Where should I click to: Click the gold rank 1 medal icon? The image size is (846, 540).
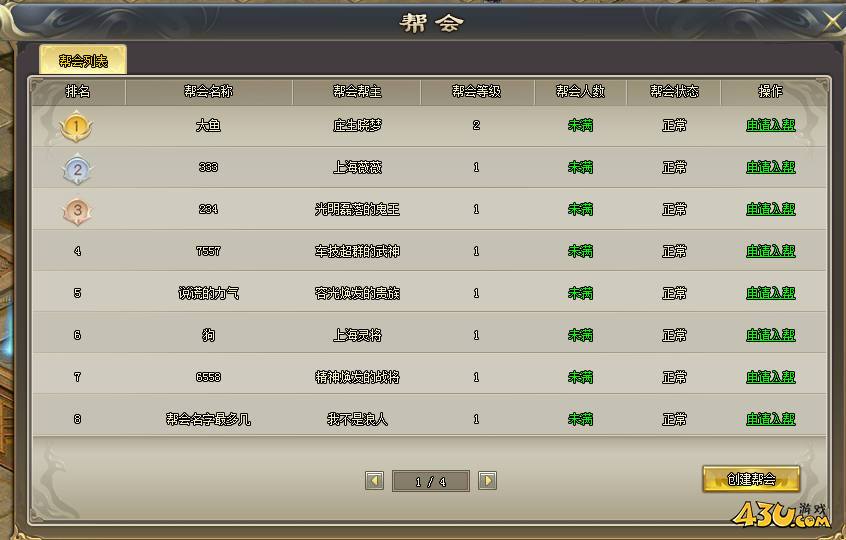click(x=76, y=127)
